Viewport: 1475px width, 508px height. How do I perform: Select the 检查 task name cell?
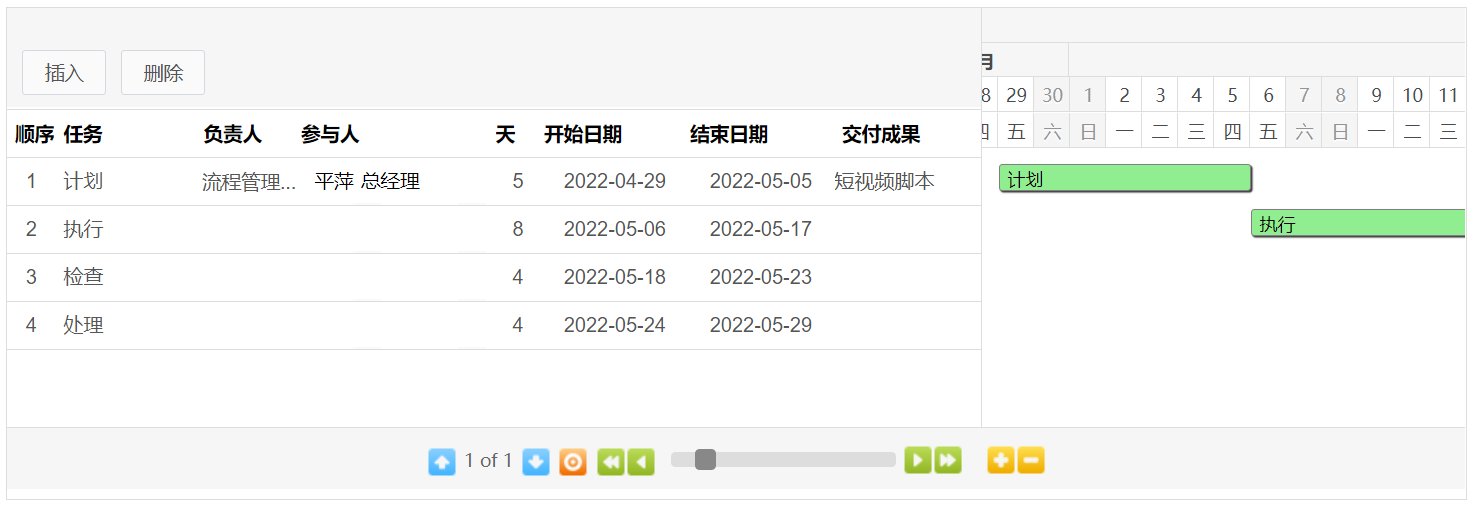(83, 277)
